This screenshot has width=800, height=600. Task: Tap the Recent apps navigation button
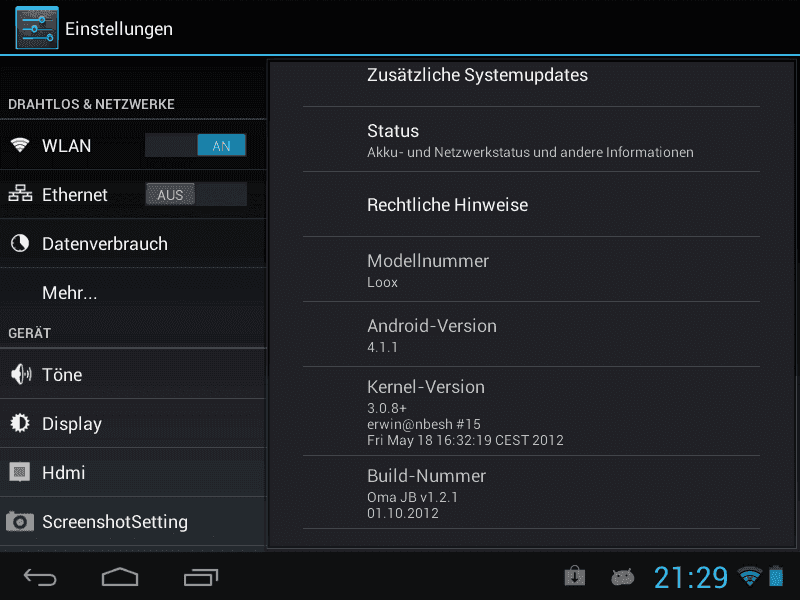[x=201, y=577]
